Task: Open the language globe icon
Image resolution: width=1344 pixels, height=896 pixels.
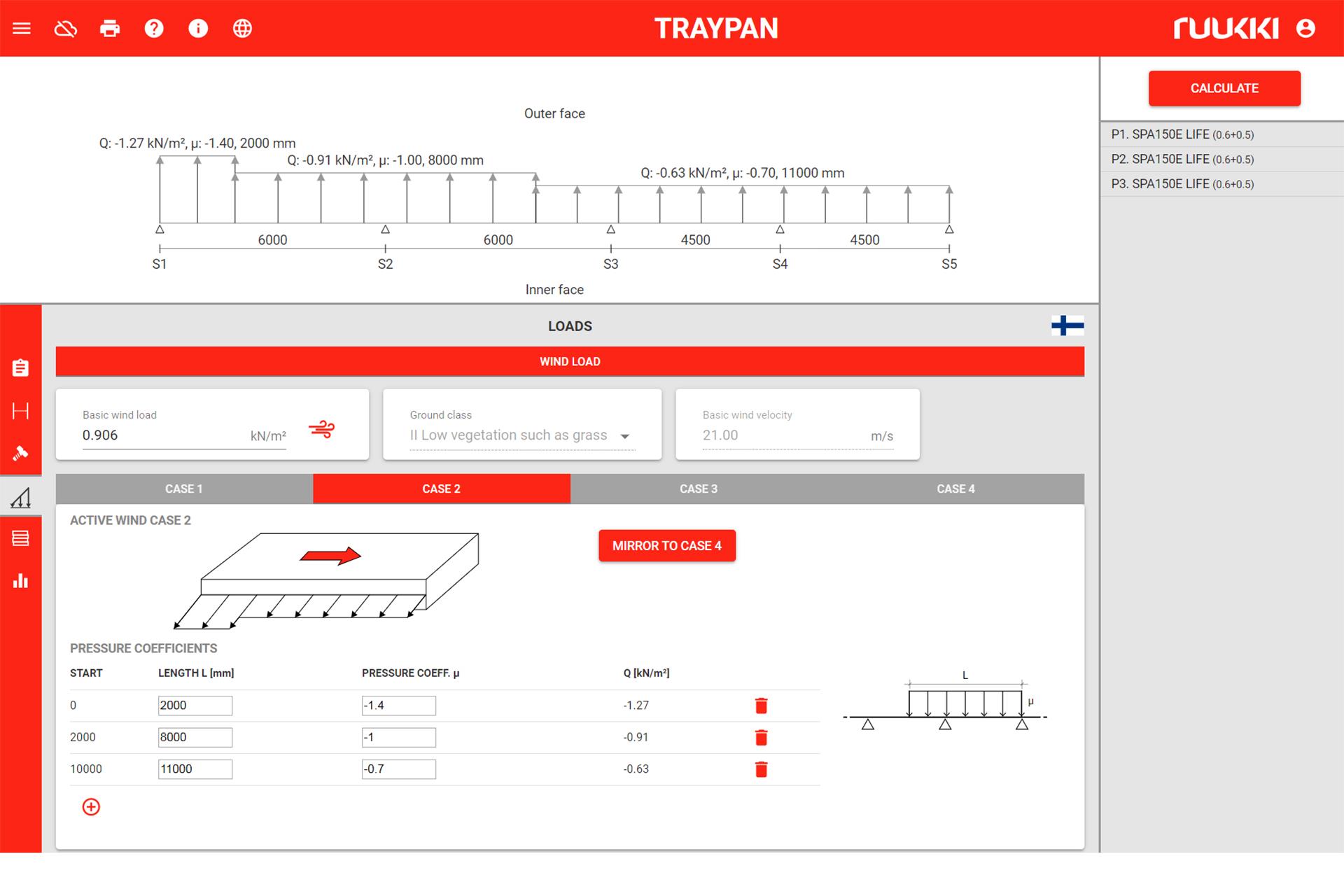Action: coord(242,29)
